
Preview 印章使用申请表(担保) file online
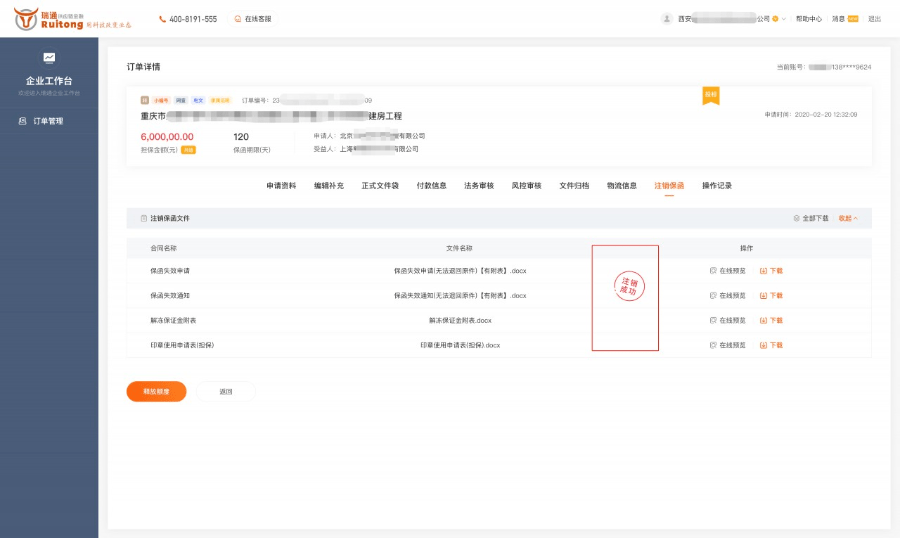727,345
